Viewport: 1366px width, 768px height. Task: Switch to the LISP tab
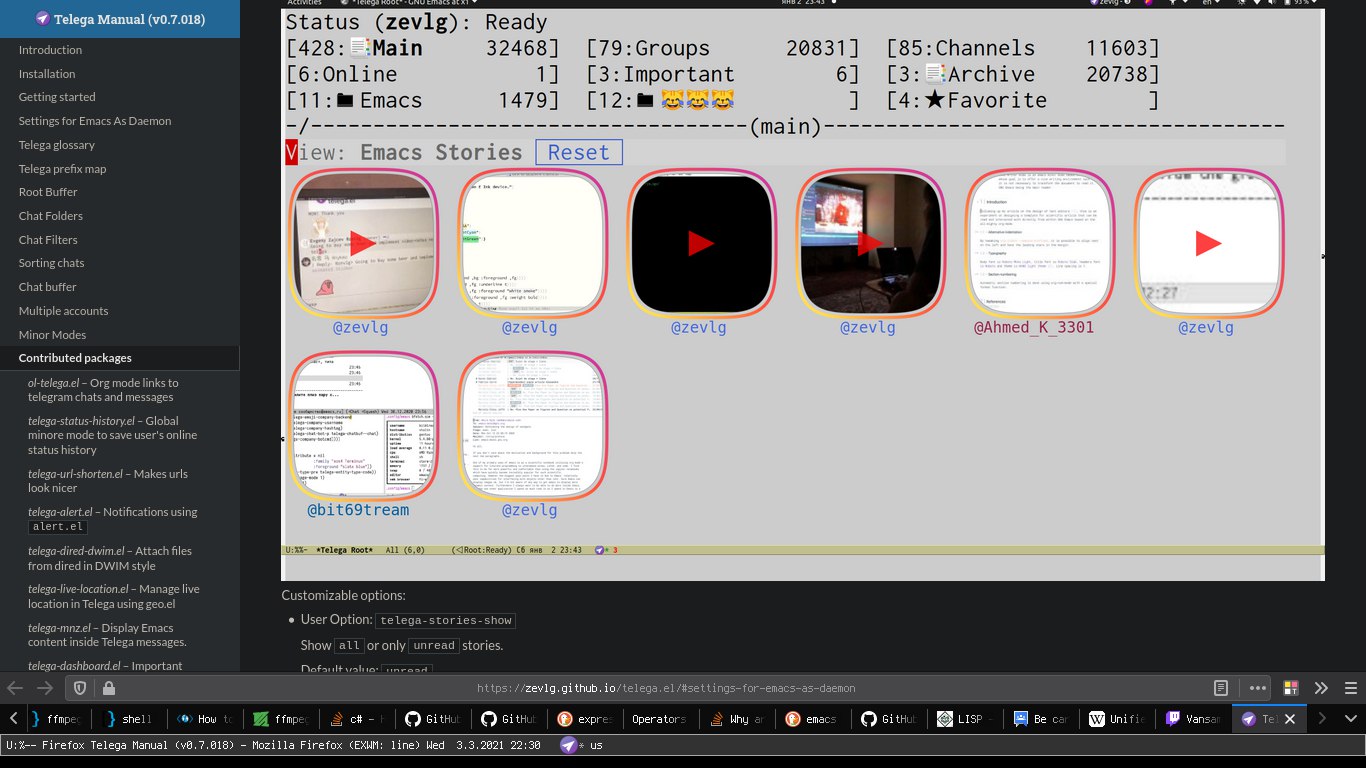point(965,719)
